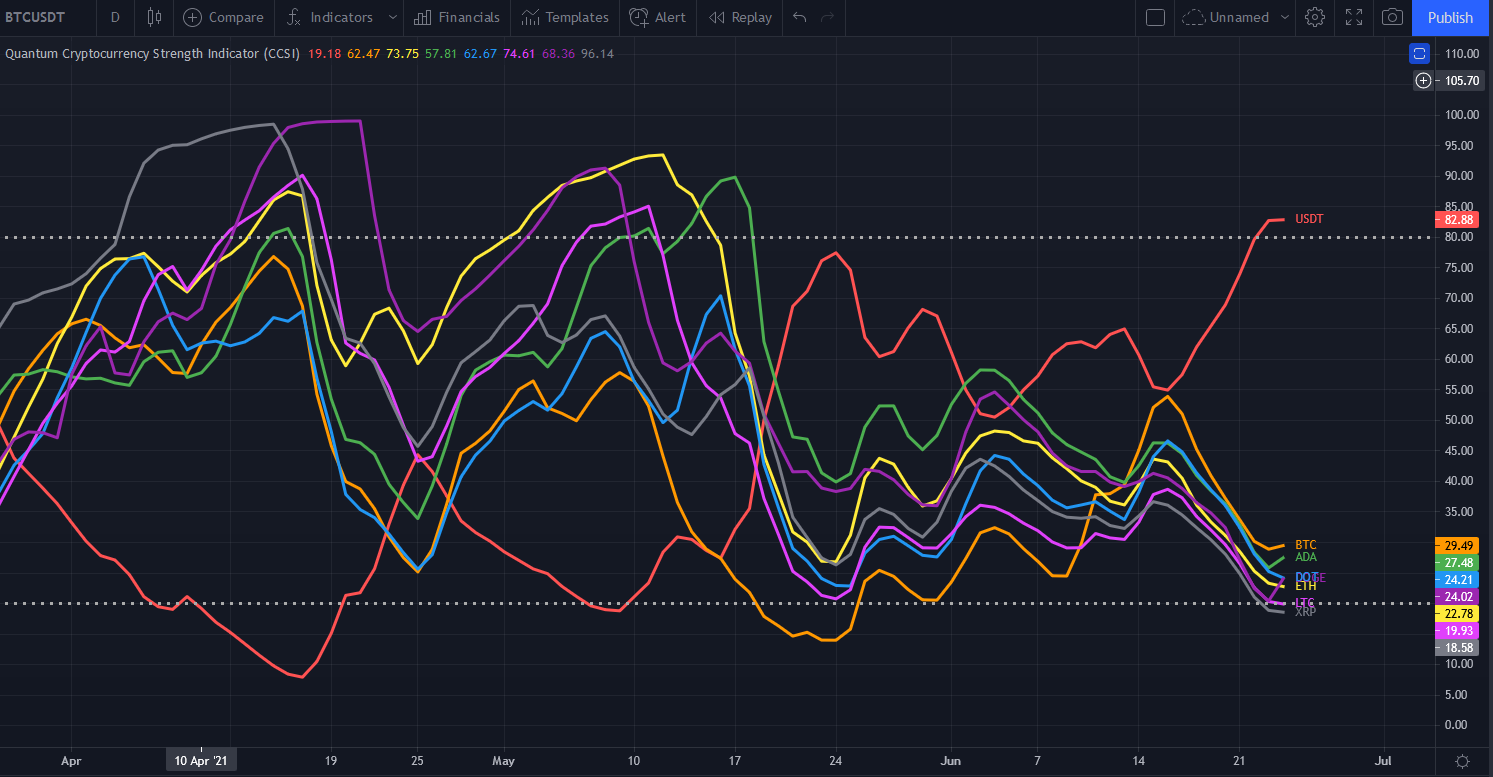Expand the Unnamed layout dropdown arrow
This screenshot has width=1493, height=777.
[1285, 17]
